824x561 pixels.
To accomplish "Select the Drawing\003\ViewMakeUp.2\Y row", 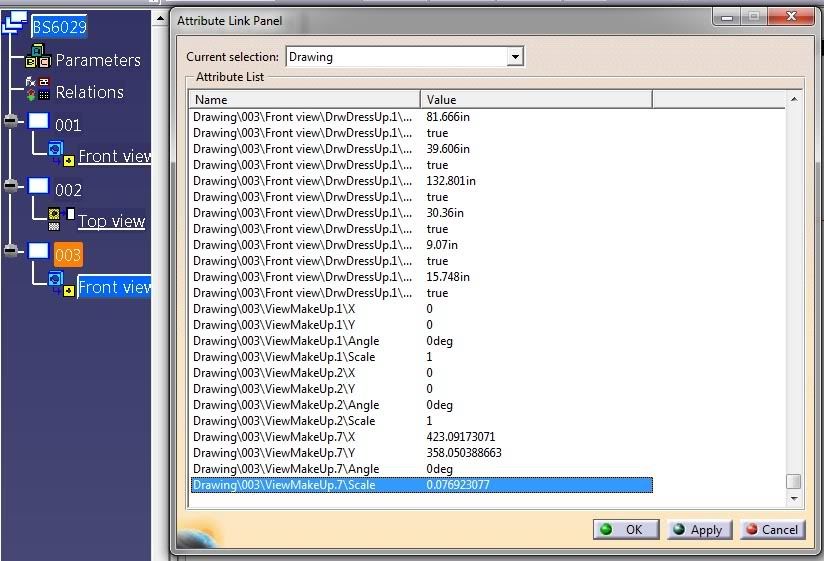I will [x=421, y=389].
